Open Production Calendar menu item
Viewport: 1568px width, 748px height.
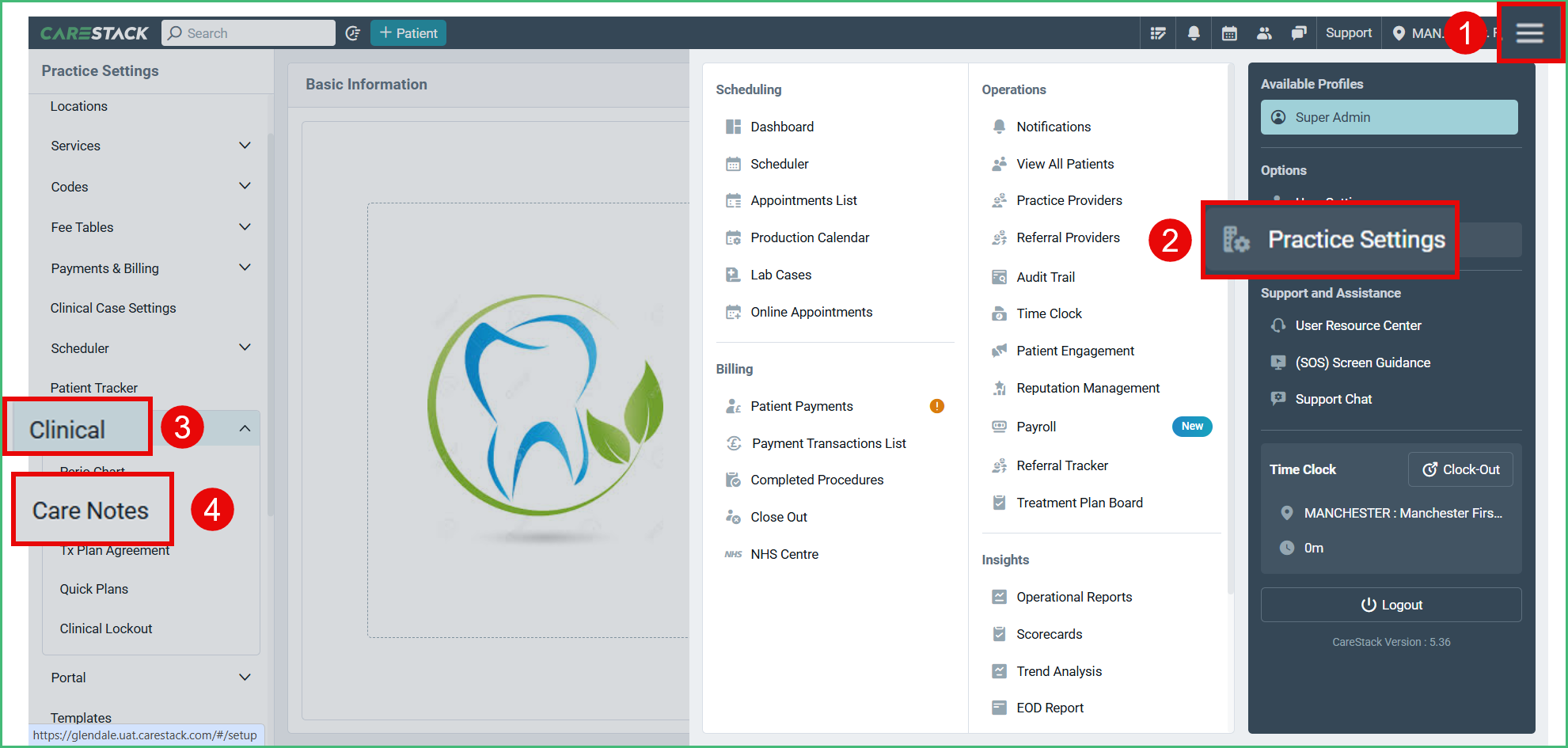pos(810,237)
